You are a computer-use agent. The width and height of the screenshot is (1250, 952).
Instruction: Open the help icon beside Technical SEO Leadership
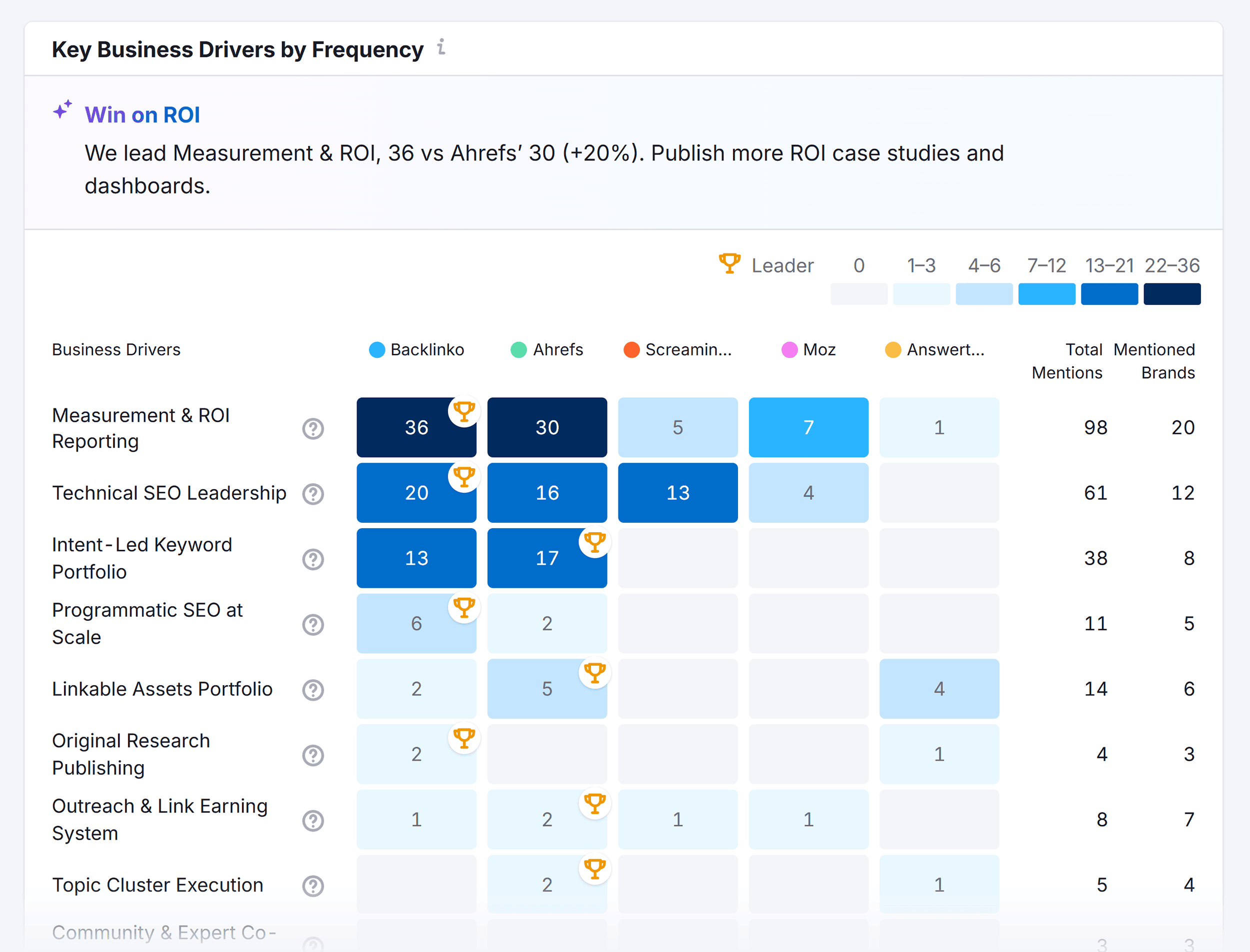coord(312,494)
